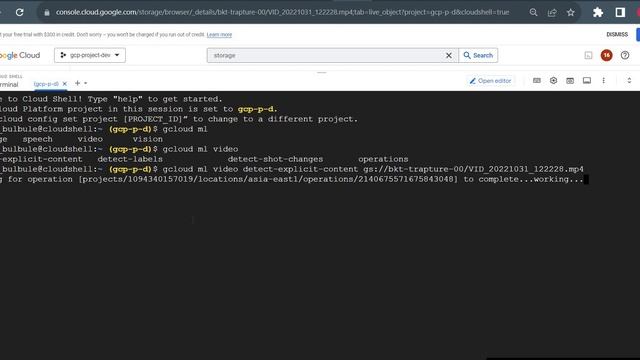640x360 pixels.
Task: Close the (gcp-p-d) terminal tab
Action: [64, 84]
